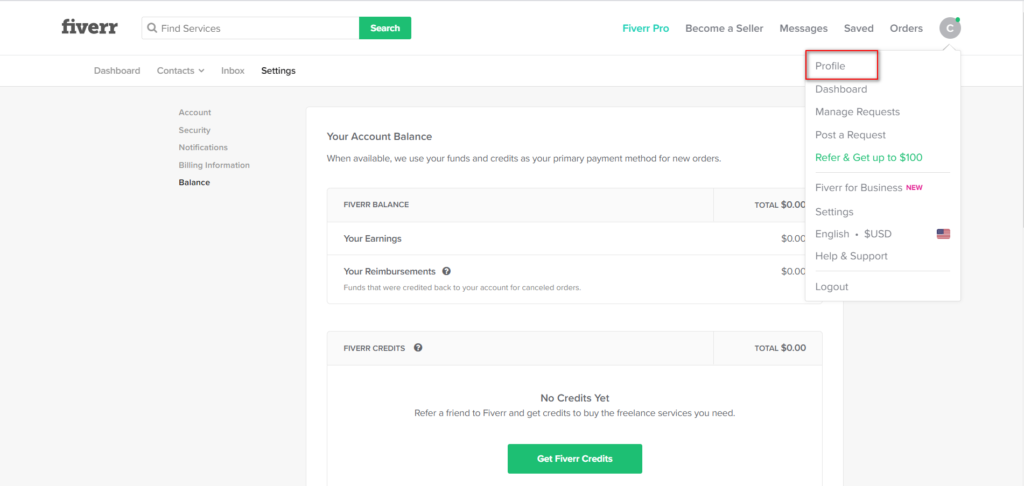
Task: Open Security settings in sidebar
Action: [195, 130]
